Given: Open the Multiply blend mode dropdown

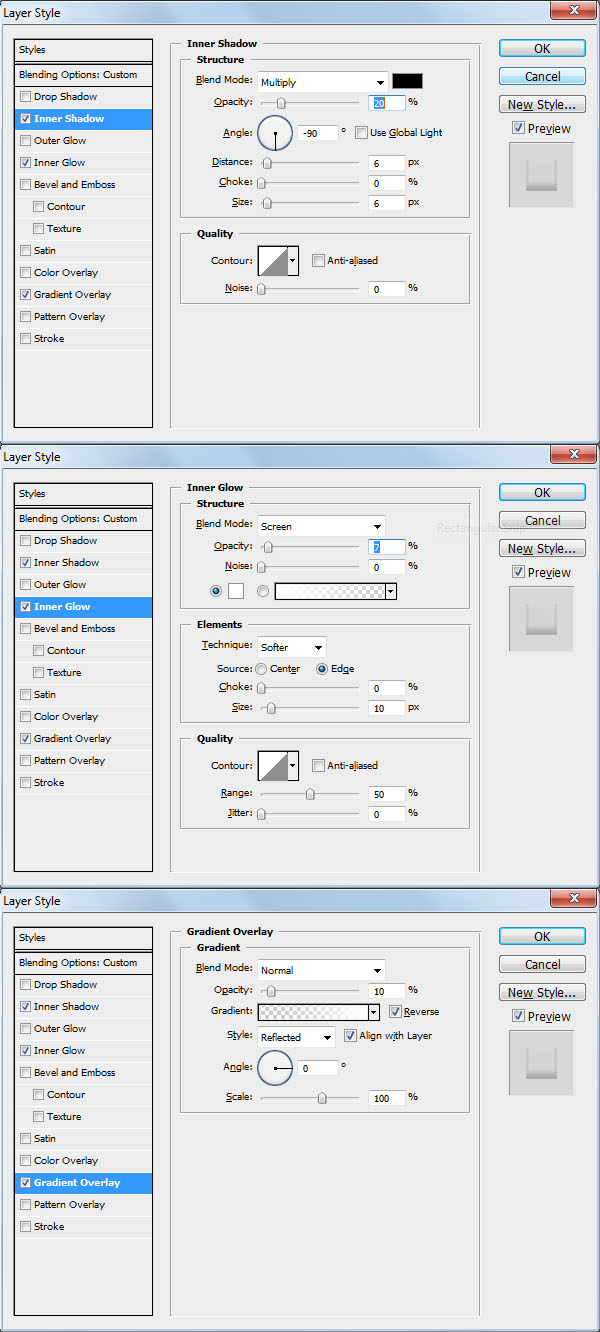Looking at the screenshot, I should [x=322, y=82].
